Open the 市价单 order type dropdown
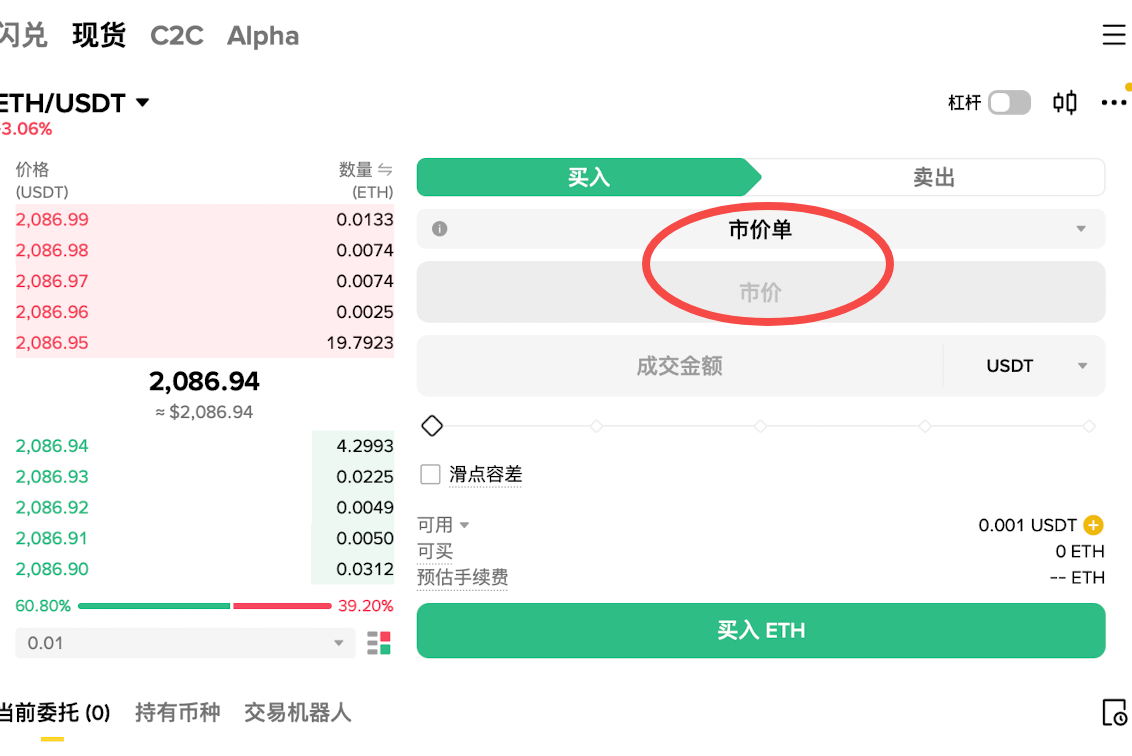The image size is (1132, 756). pos(1080,229)
